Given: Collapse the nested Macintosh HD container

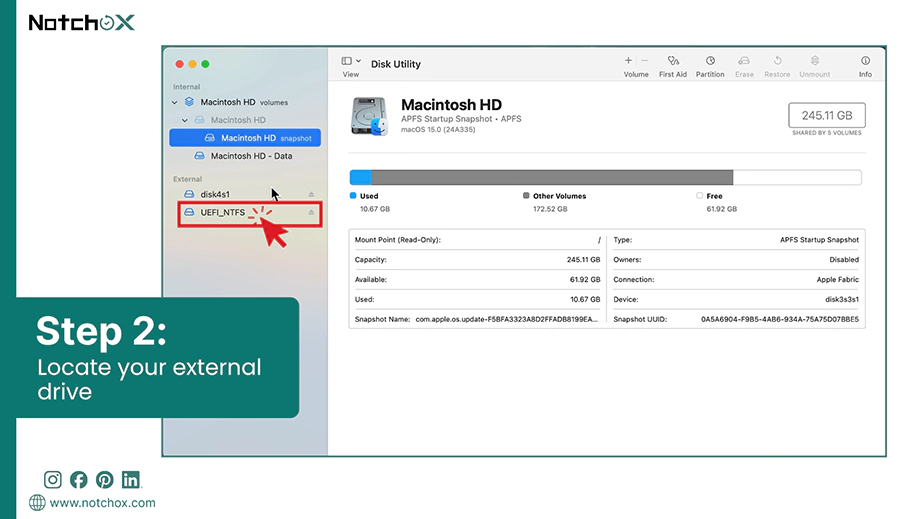Looking at the screenshot, I should pyautogui.click(x=185, y=120).
